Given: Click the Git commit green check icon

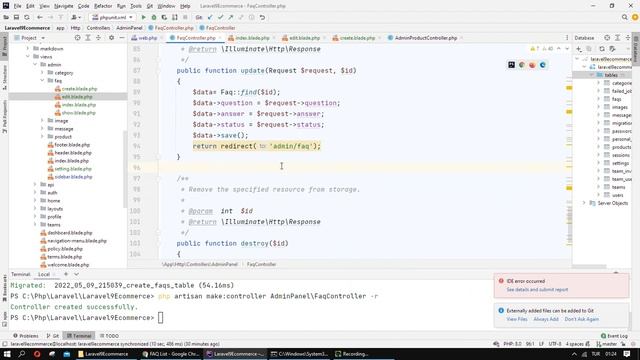Looking at the screenshot, I should coord(220,18).
